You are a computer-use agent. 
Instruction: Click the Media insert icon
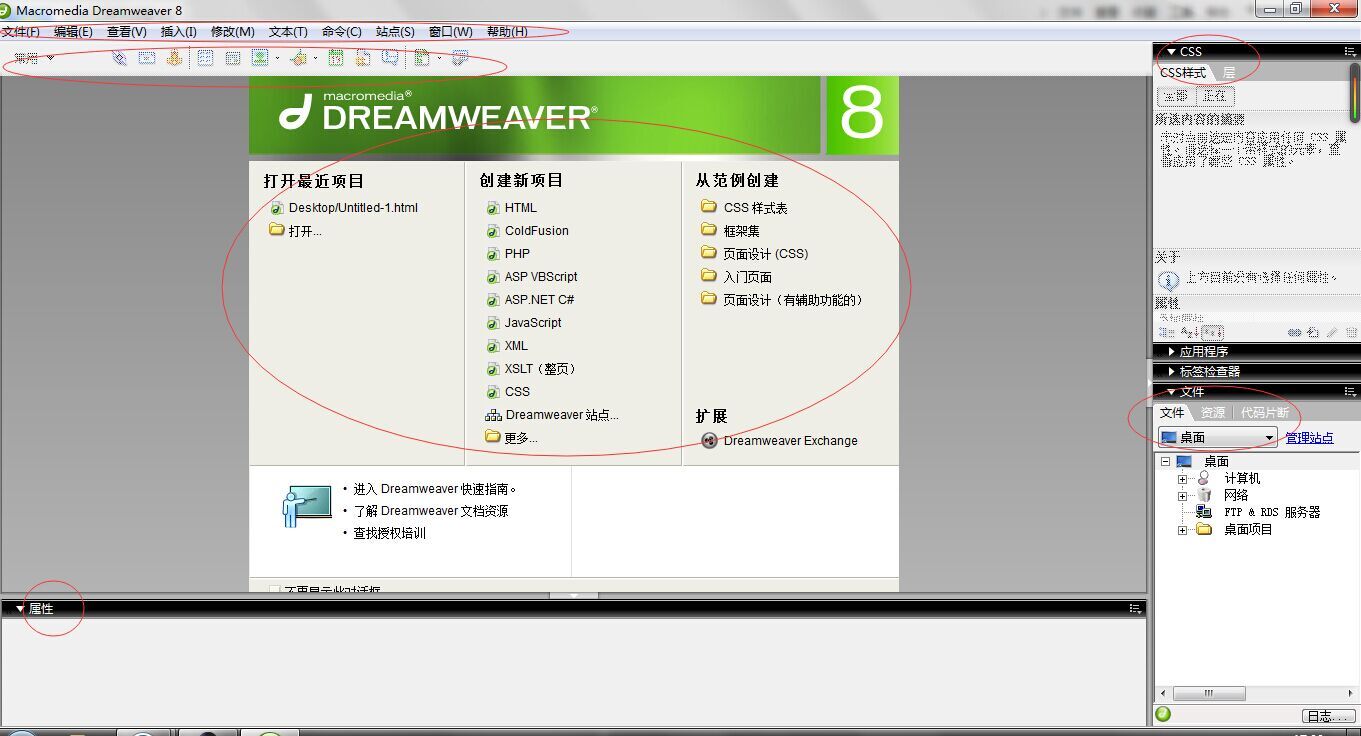point(298,58)
